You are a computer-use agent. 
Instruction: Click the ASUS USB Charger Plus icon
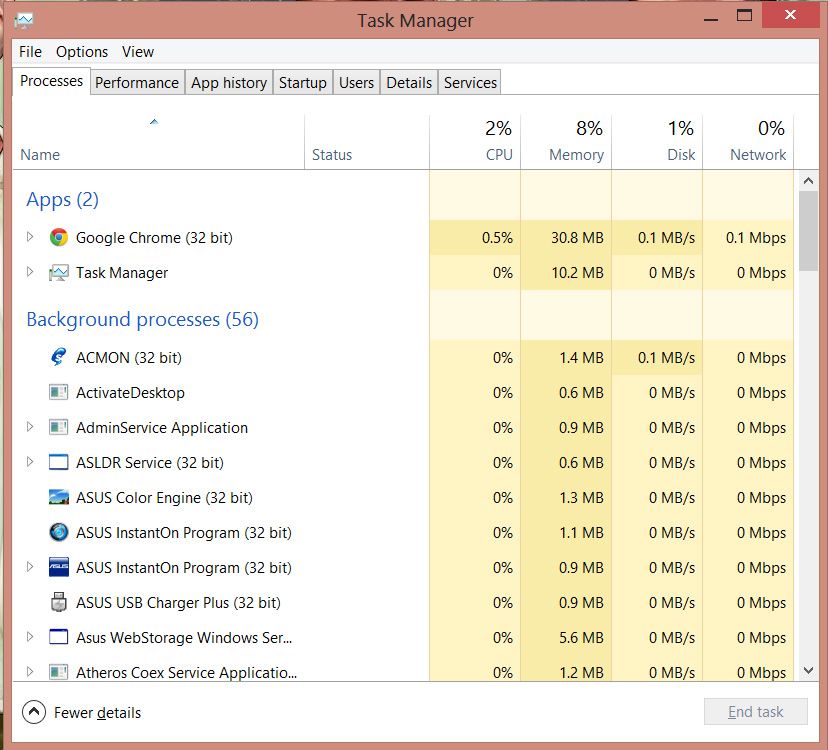(x=59, y=602)
